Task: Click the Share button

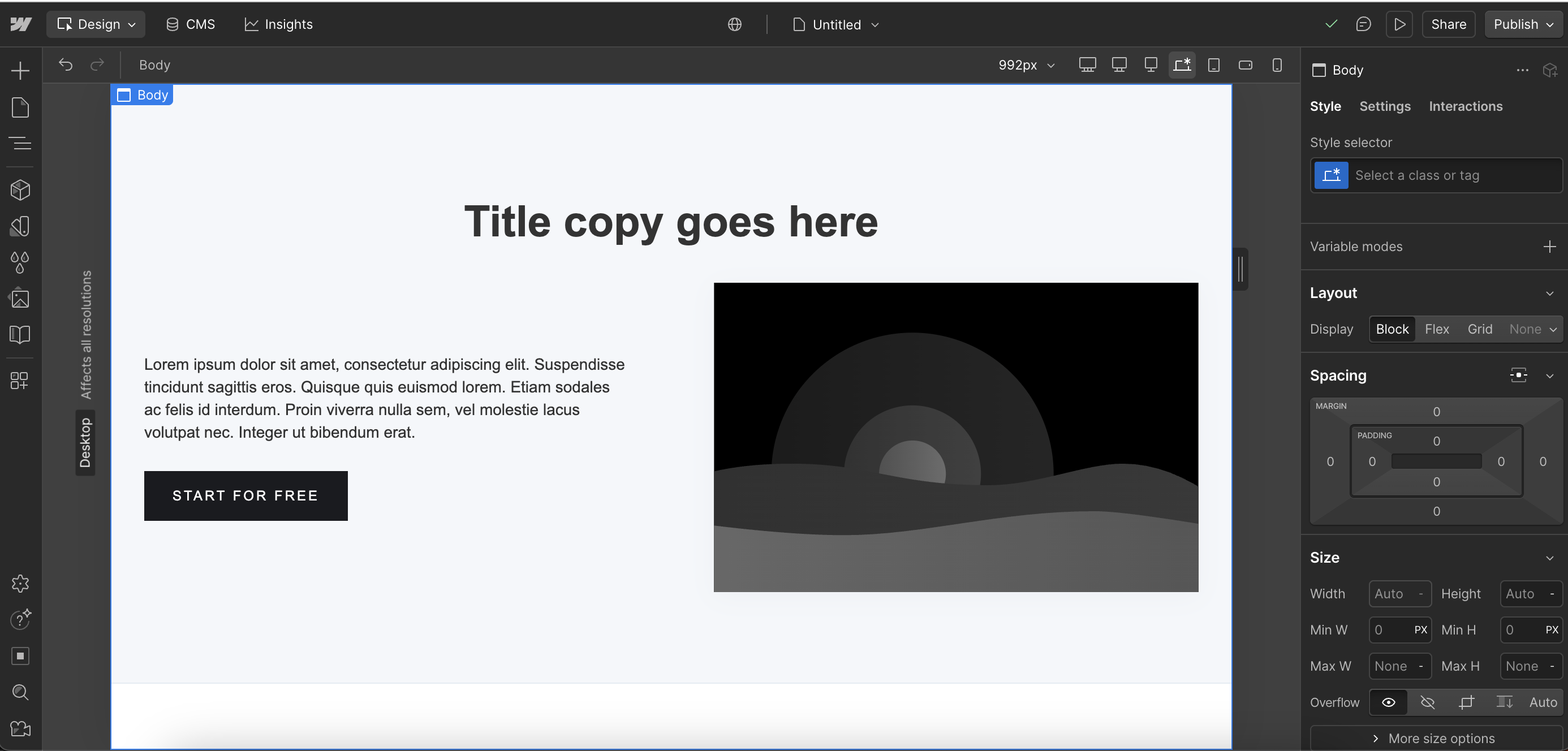Action: click(x=1448, y=24)
